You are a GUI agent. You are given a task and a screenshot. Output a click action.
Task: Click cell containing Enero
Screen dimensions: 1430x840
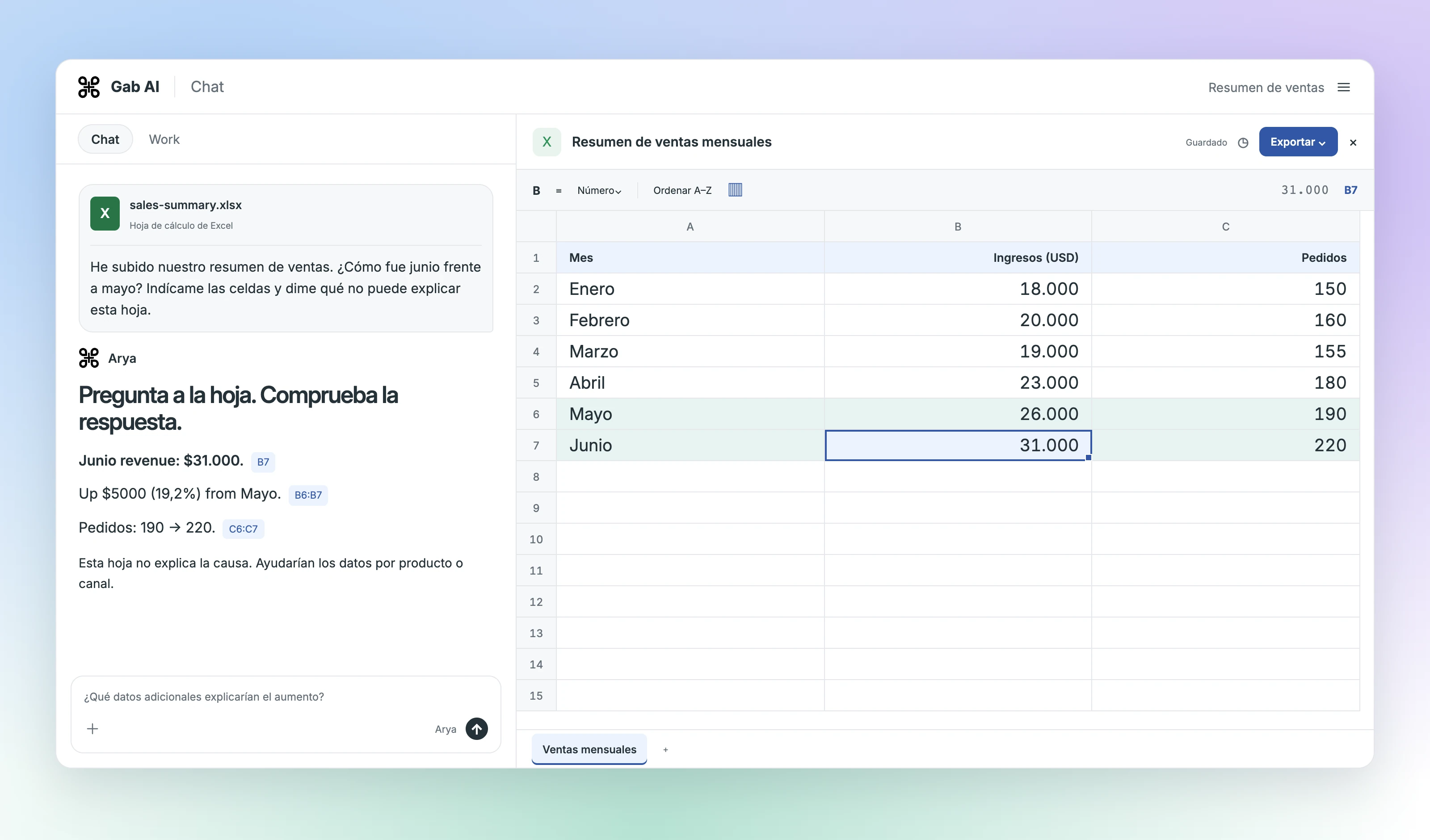(690, 289)
